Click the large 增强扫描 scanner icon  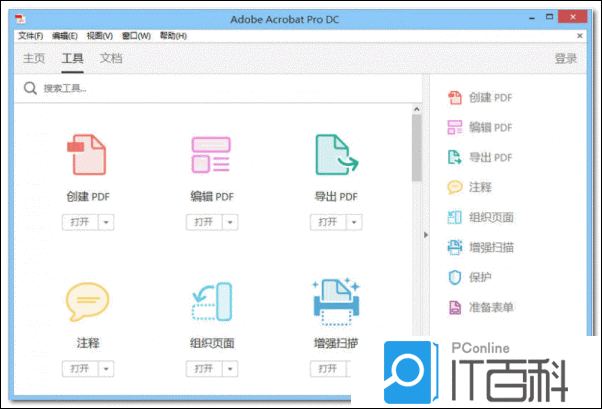click(x=336, y=301)
